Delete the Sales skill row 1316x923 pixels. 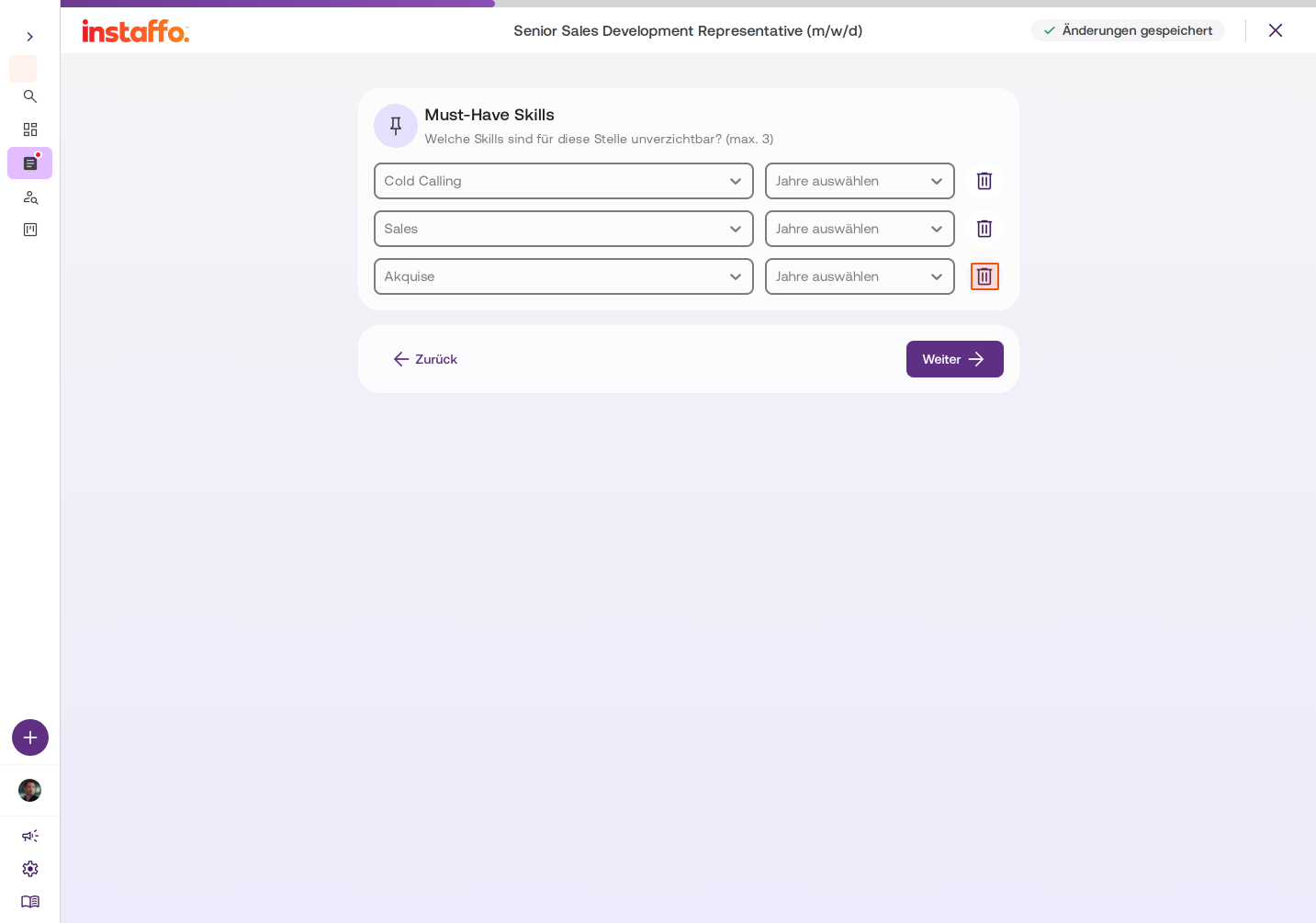point(984,229)
